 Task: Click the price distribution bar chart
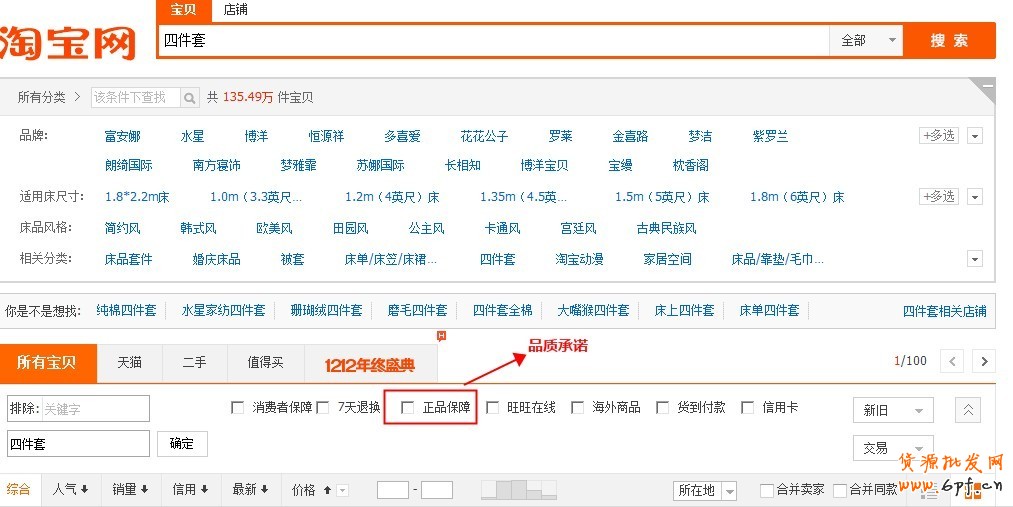[x=517, y=489]
